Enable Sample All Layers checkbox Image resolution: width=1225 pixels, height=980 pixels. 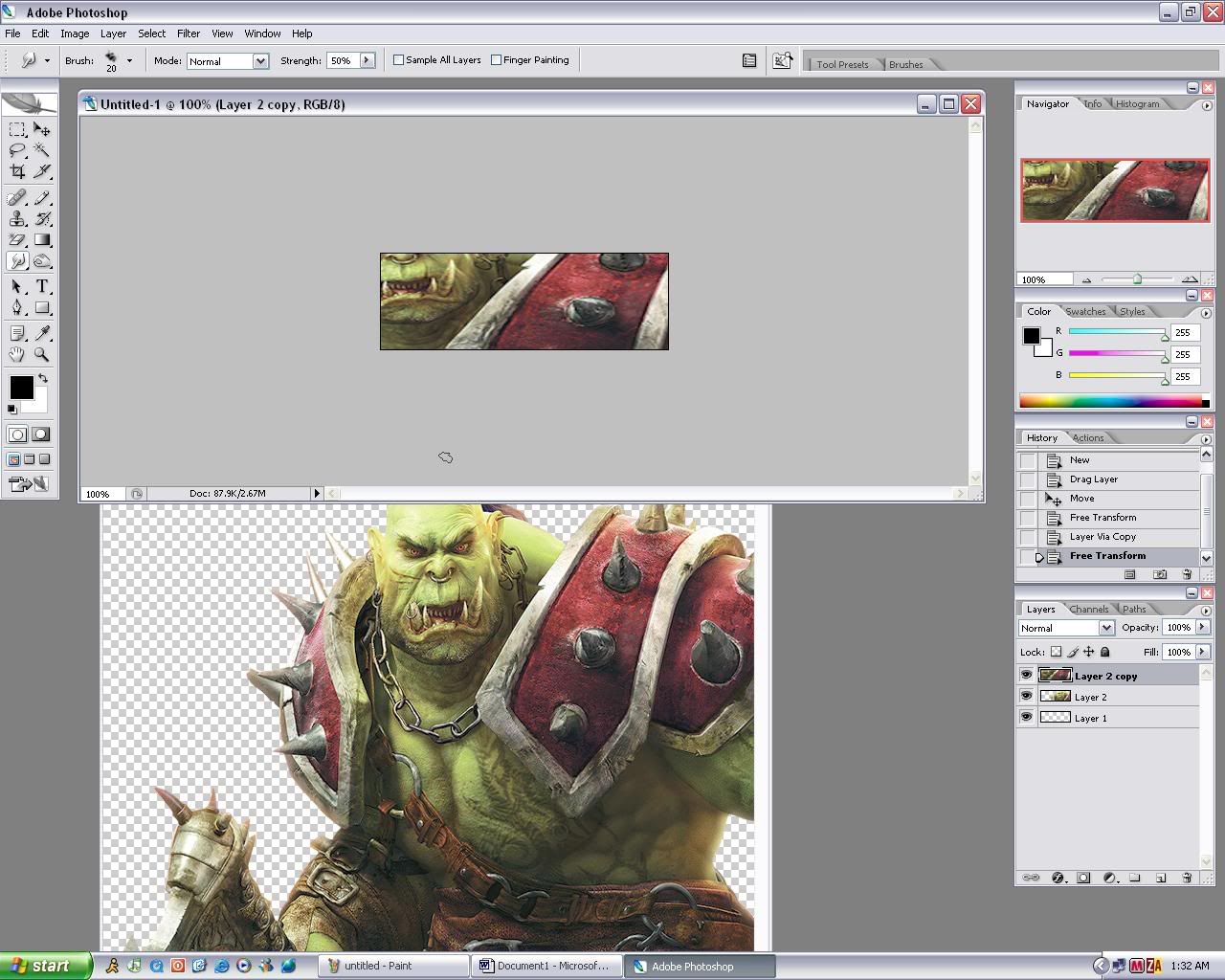coord(399,60)
